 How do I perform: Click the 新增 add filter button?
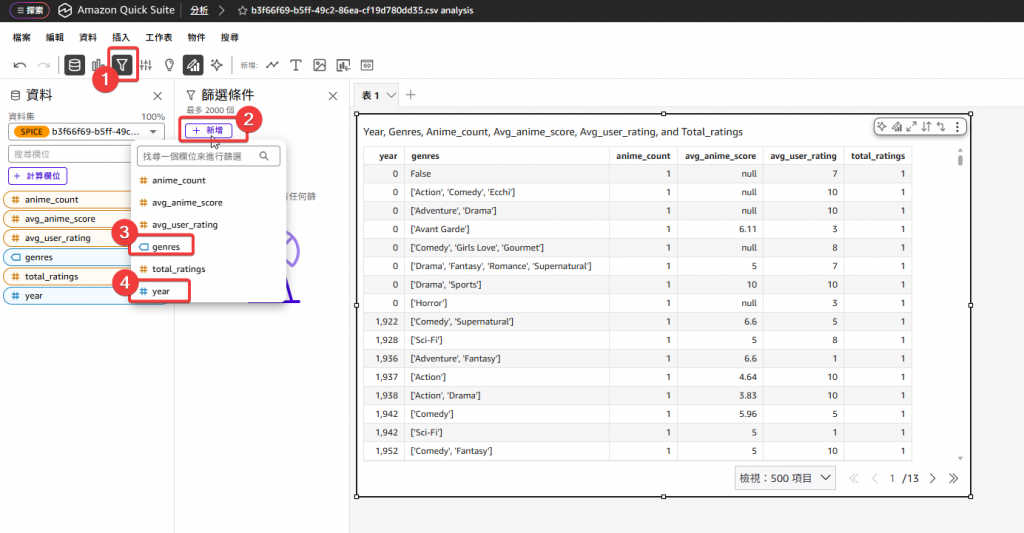pyautogui.click(x=208, y=131)
